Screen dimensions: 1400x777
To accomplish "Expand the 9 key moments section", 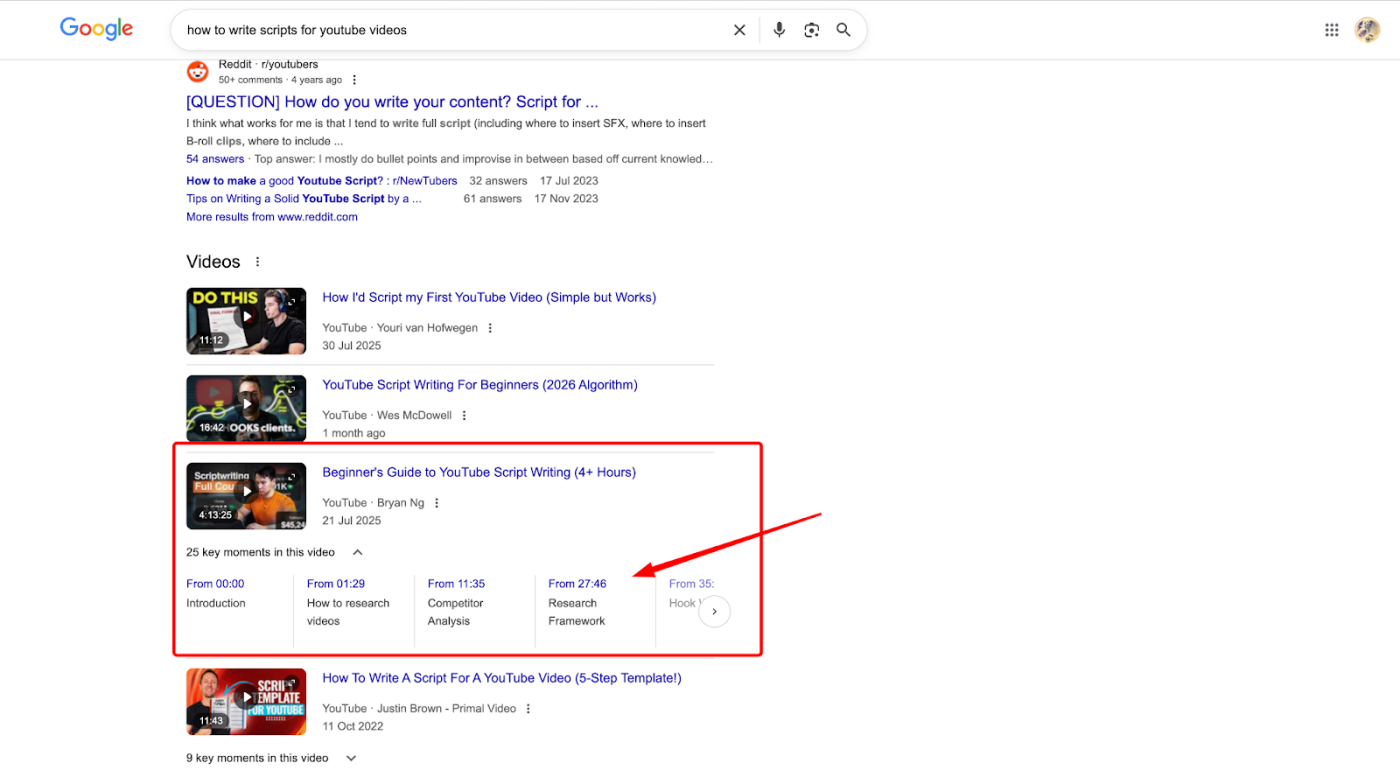I will coord(351,758).
